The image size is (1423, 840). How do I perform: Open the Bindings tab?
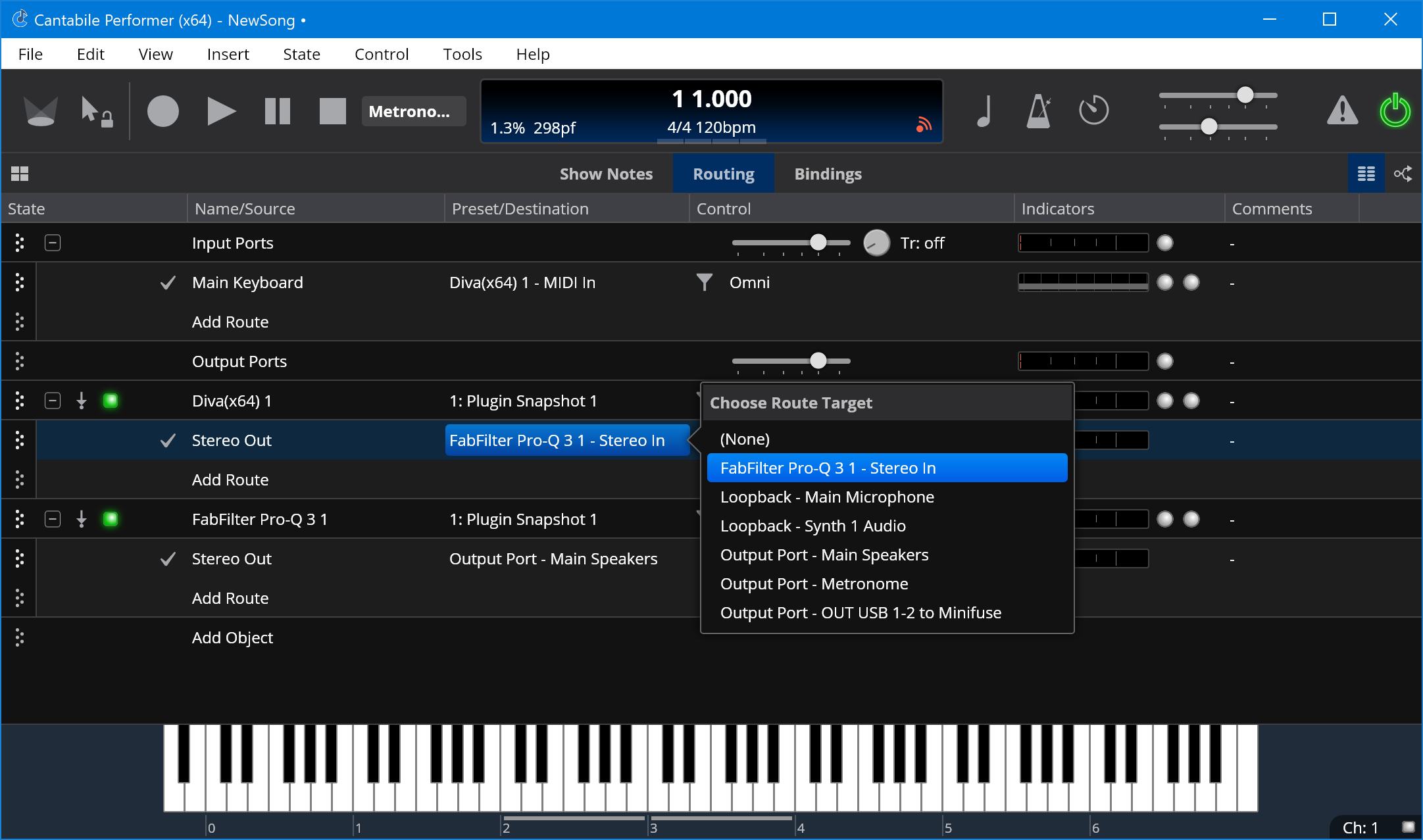point(828,173)
